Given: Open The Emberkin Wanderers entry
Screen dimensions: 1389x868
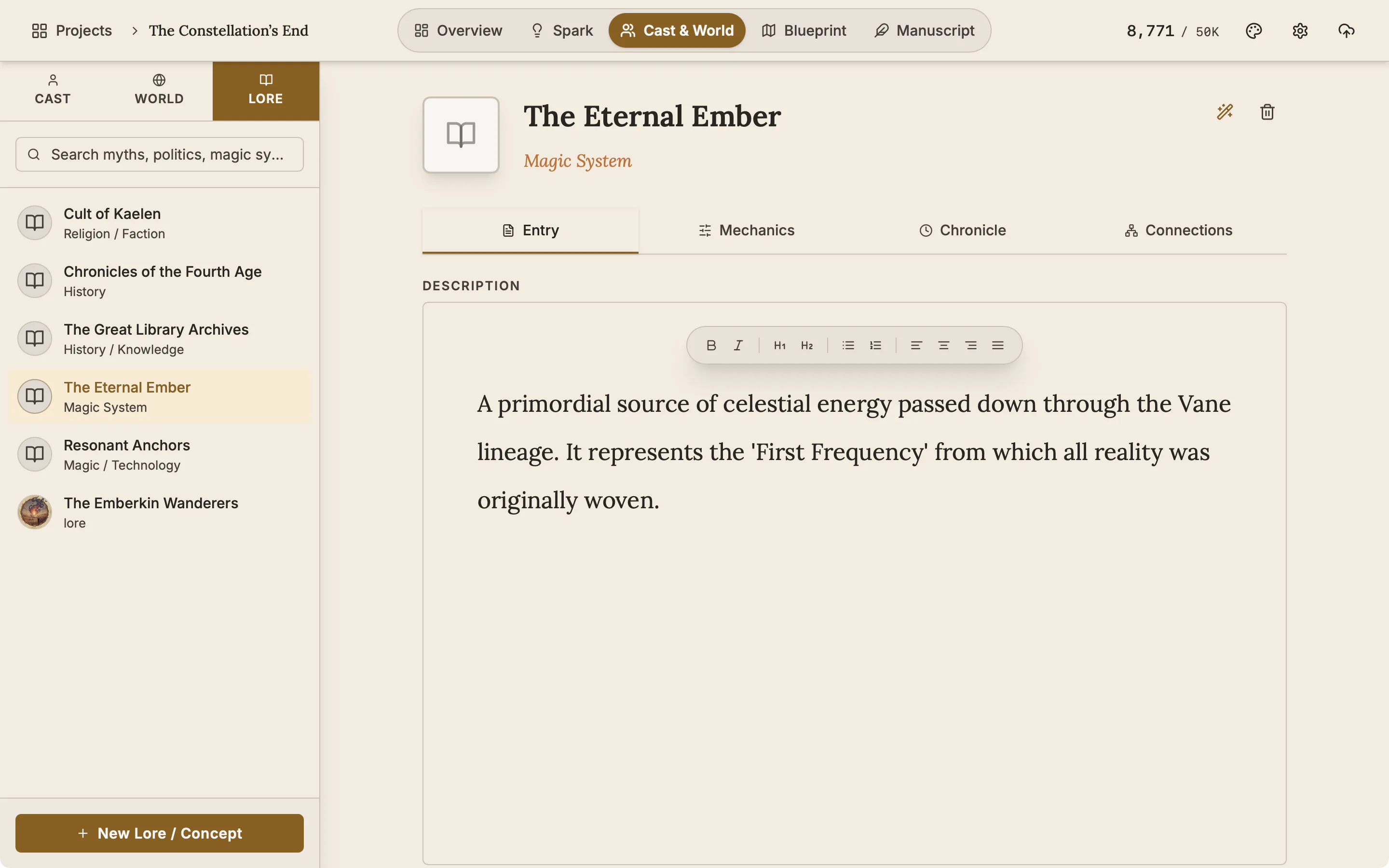Looking at the screenshot, I should pos(160,512).
